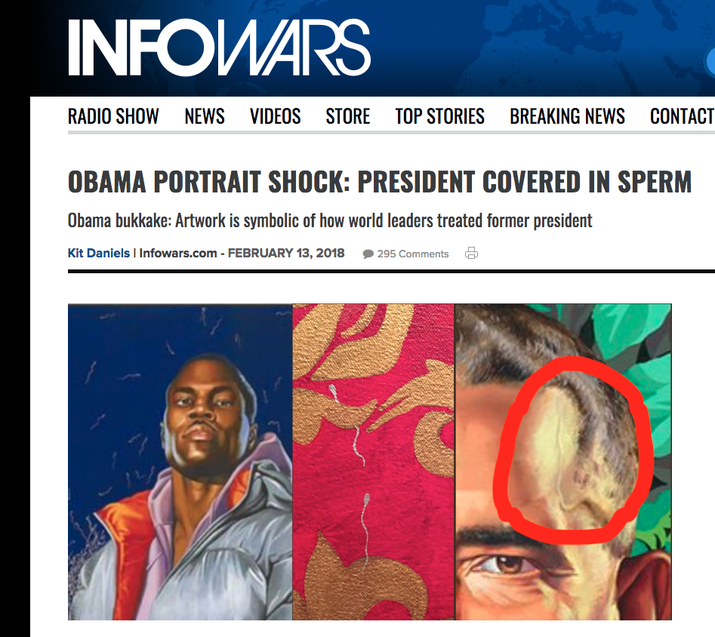Select Top Stories in the navigation
This screenshot has height=637, width=715.
click(440, 116)
